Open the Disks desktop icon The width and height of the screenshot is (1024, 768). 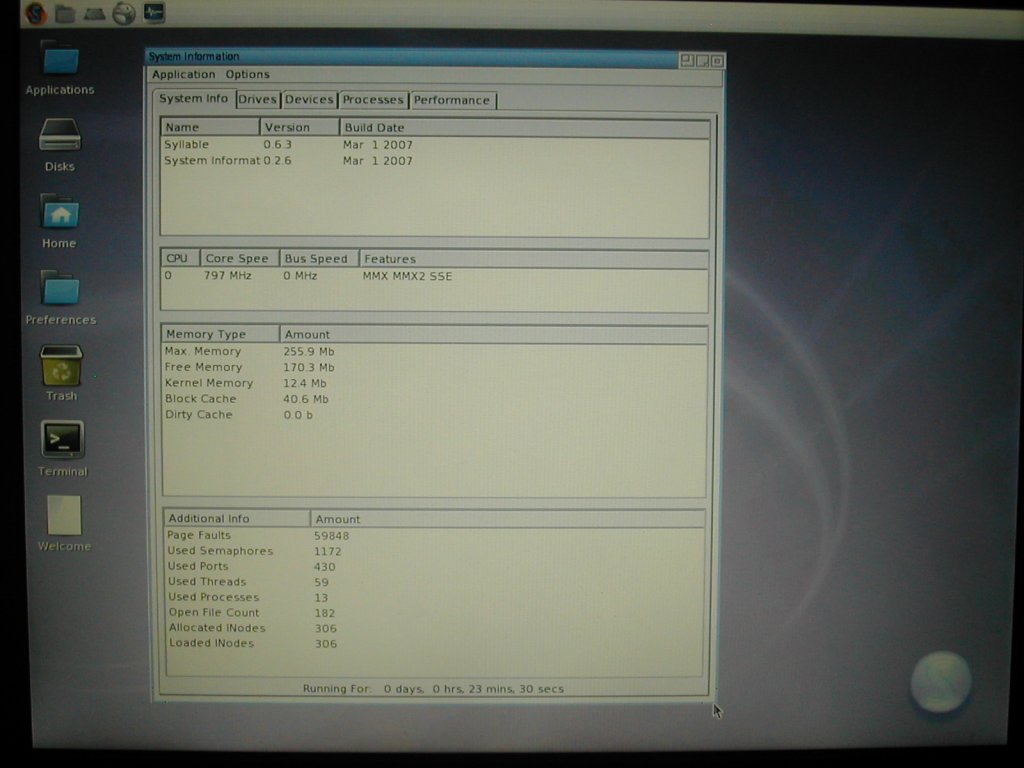60,135
